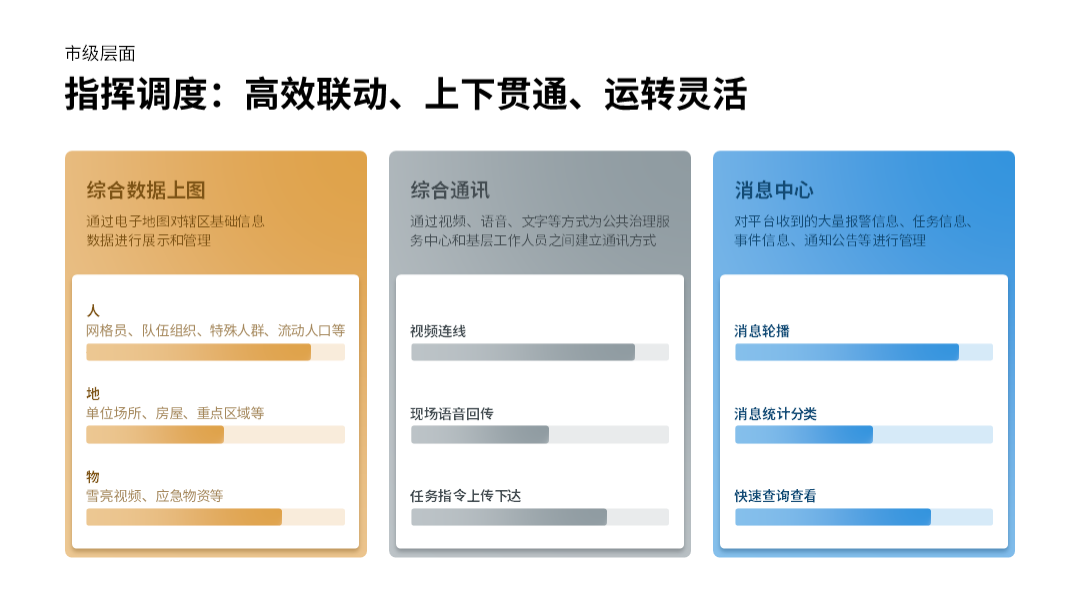Select the 消息中心 card heading

click(x=774, y=190)
